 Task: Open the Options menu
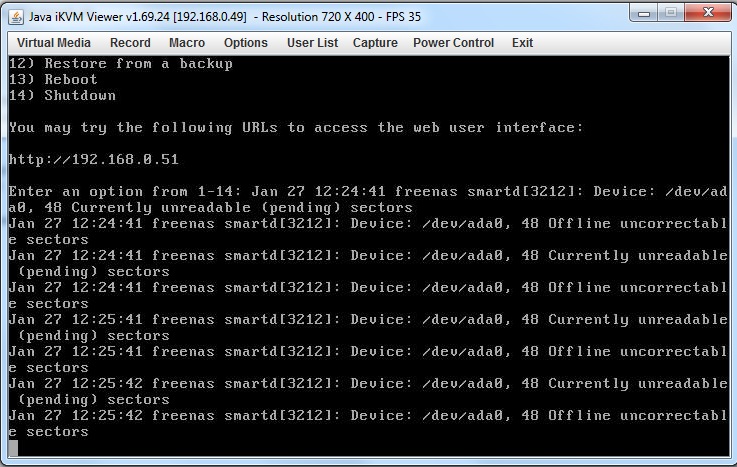(x=246, y=43)
